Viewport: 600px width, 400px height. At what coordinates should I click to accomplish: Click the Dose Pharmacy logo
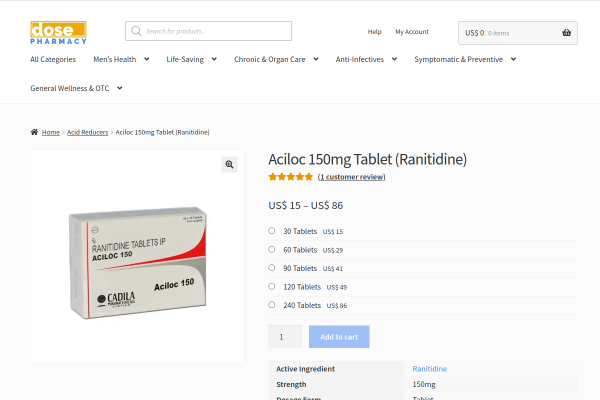(58, 32)
